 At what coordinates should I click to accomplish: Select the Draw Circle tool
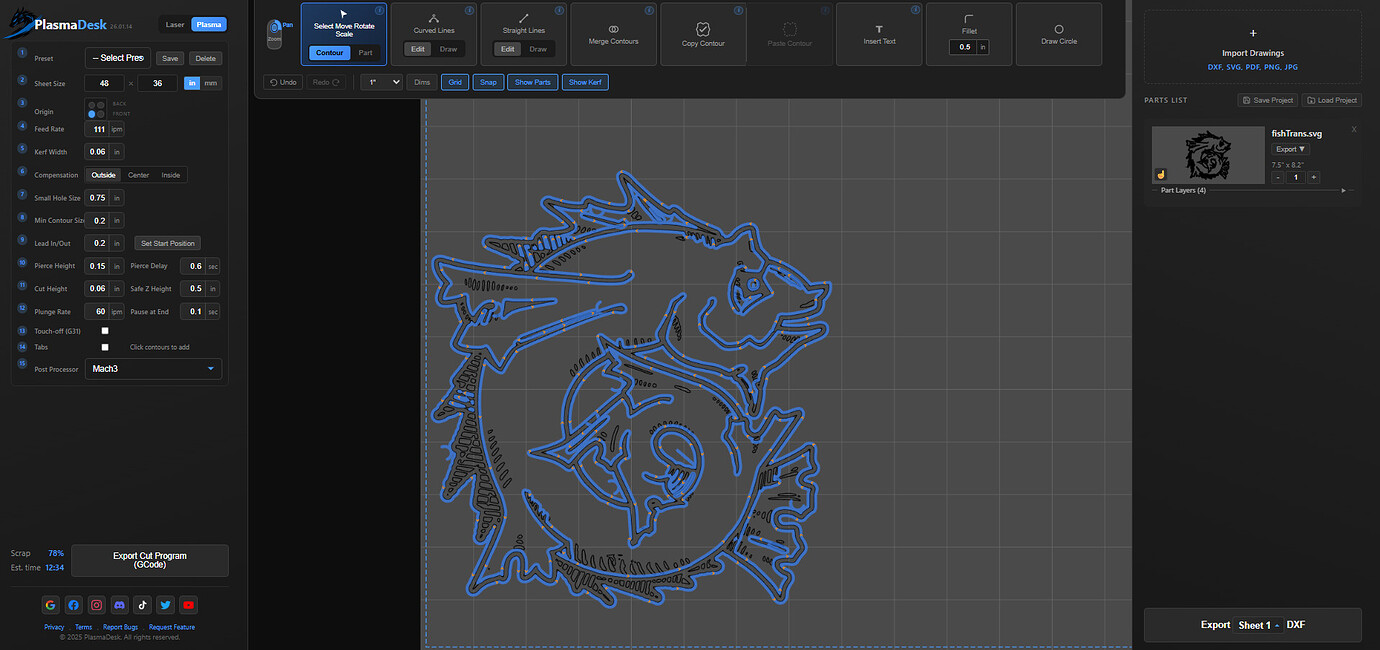[x=1058, y=33]
